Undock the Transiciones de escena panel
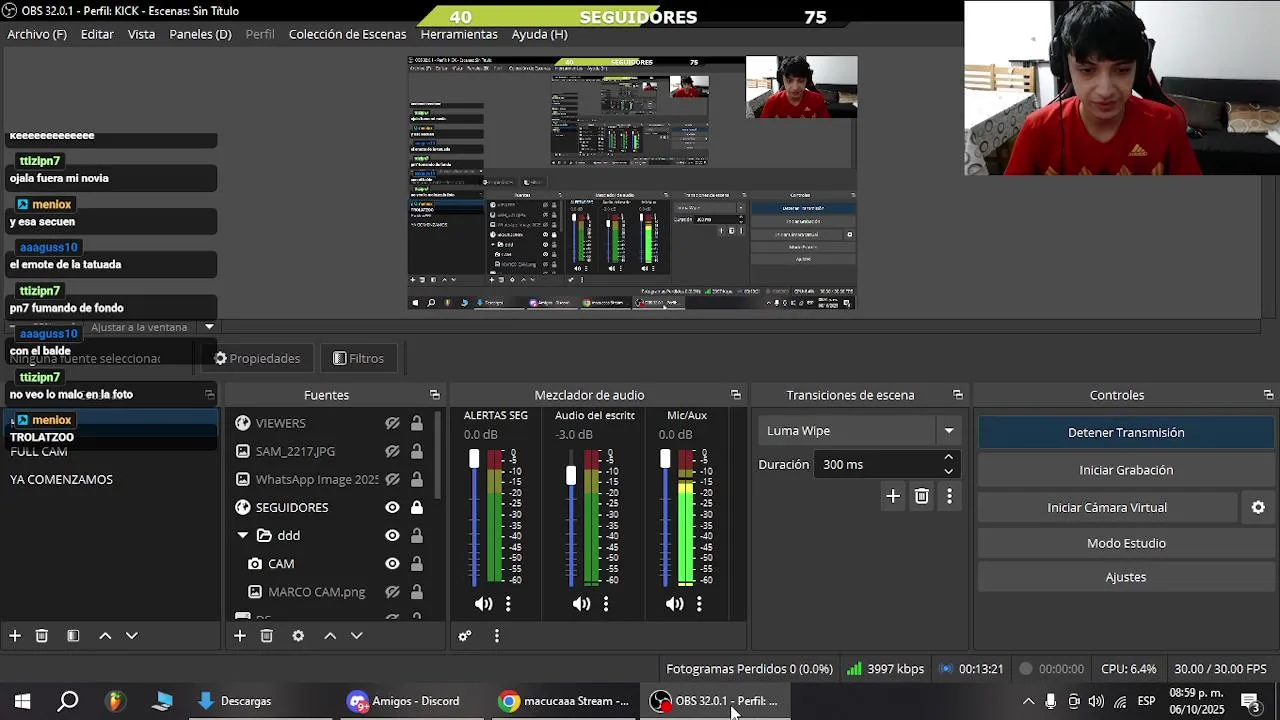This screenshot has width=1280, height=720. click(958, 395)
